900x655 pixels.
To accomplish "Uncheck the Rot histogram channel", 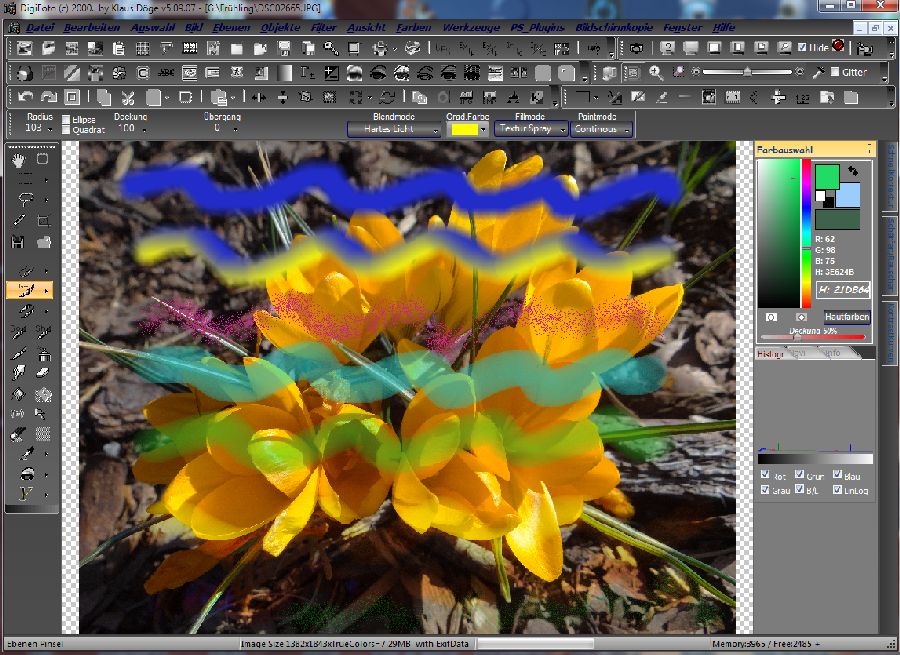I will click(x=765, y=475).
